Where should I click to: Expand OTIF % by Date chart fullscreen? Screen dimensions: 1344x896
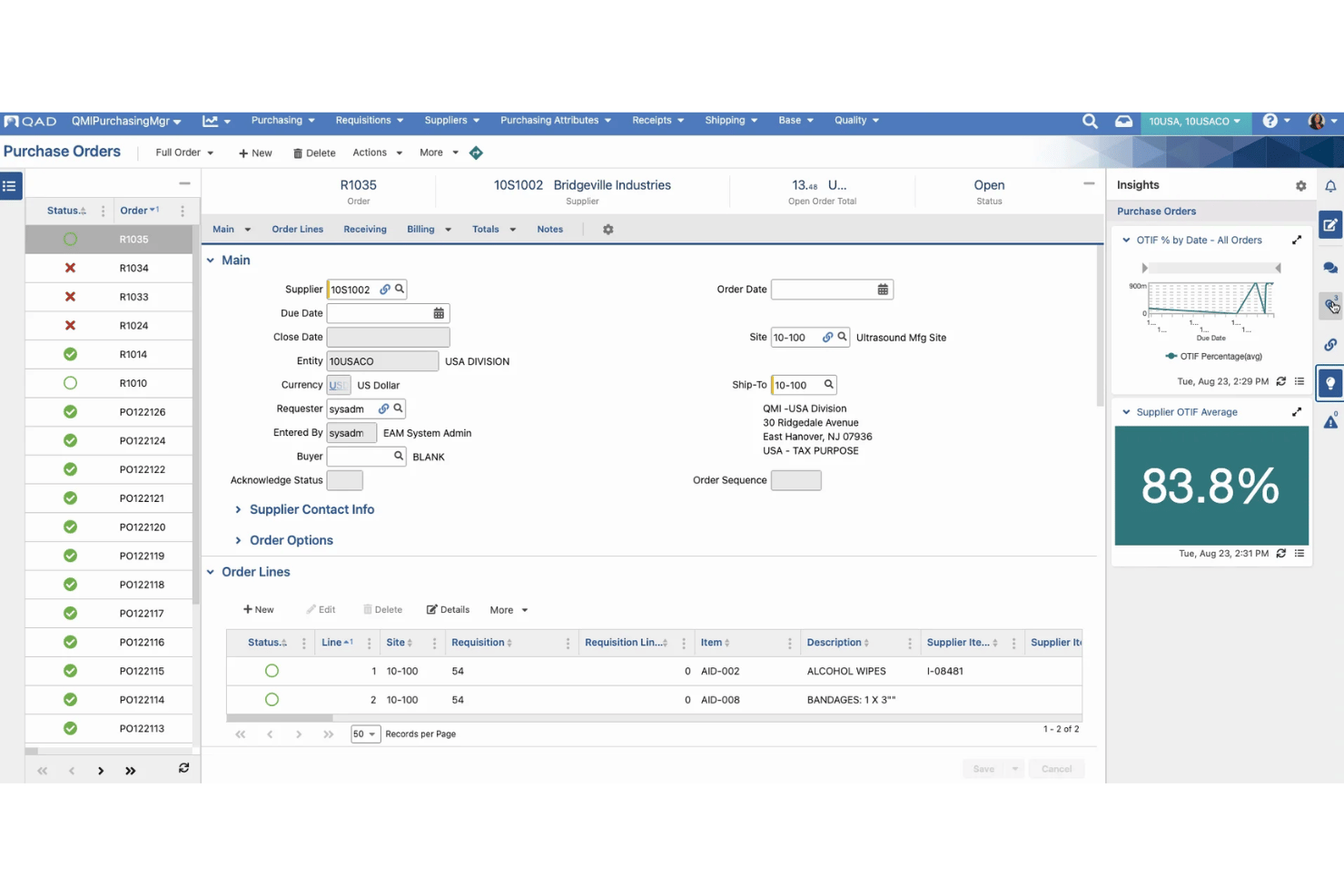coord(1297,240)
